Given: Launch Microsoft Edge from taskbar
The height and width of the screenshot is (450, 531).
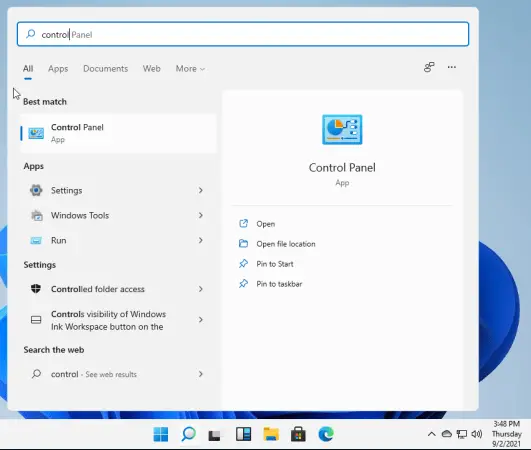Looking at the screenshot, I should tap(326, 434).
